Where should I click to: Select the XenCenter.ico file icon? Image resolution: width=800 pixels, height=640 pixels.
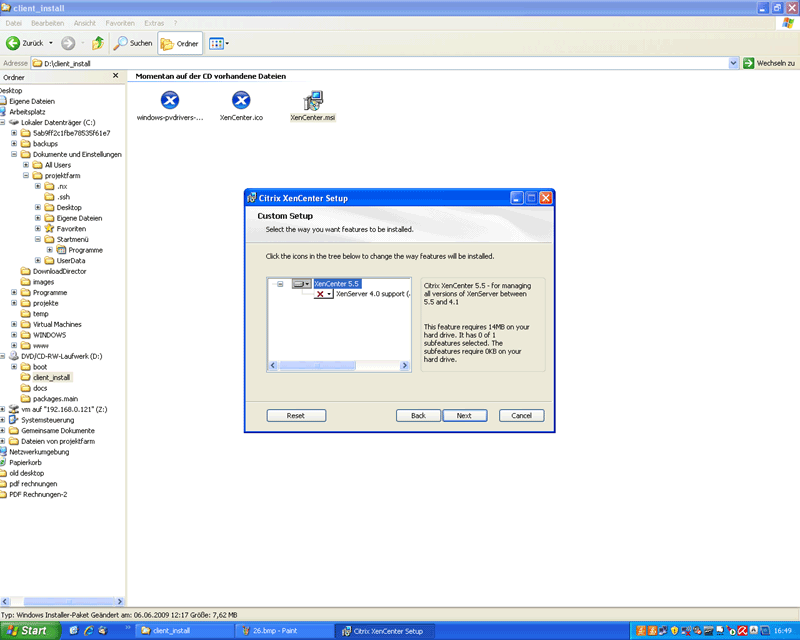point(241,100)
